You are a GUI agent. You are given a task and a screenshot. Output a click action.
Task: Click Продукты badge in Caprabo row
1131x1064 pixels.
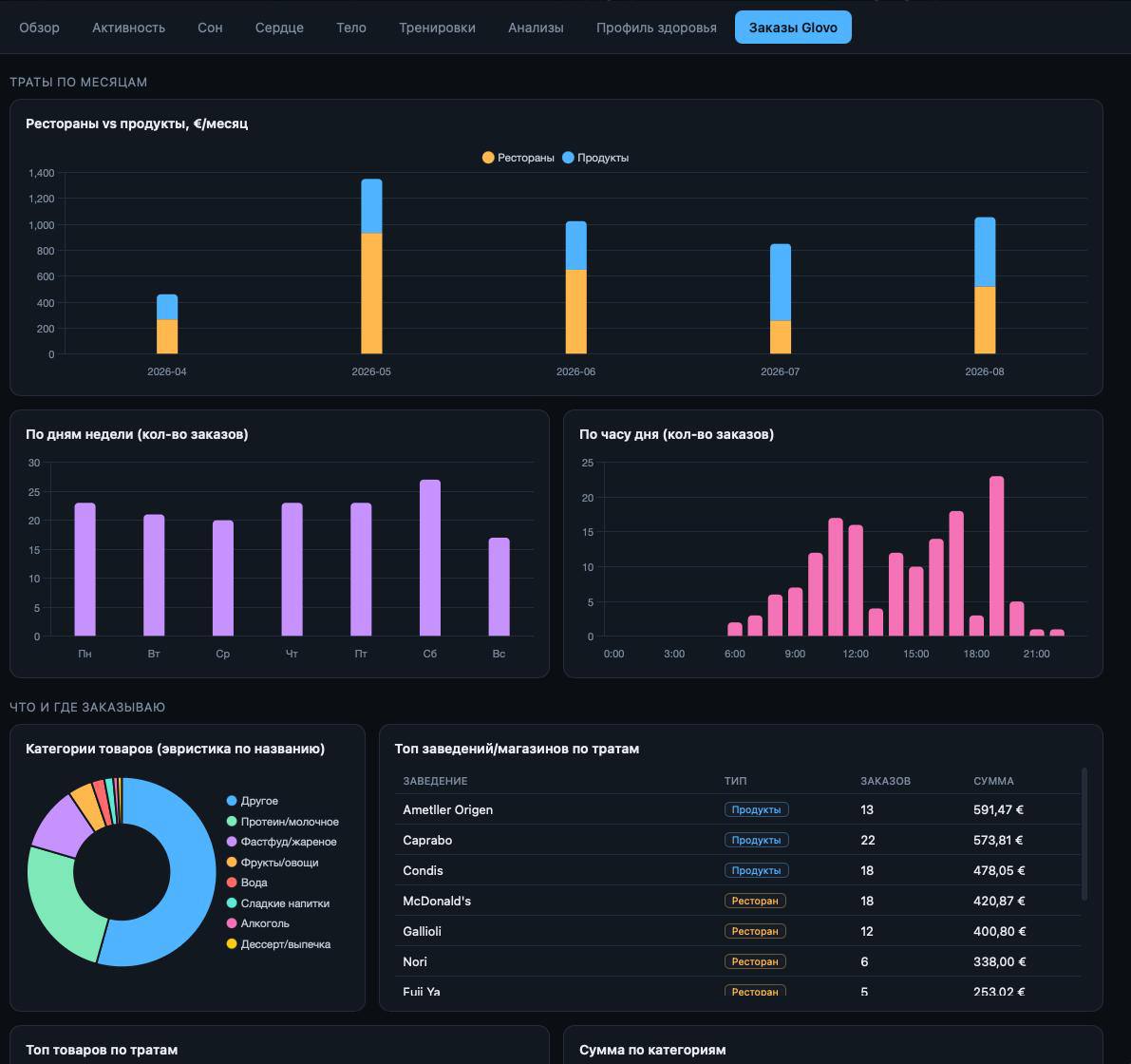[x=756, y=840]
